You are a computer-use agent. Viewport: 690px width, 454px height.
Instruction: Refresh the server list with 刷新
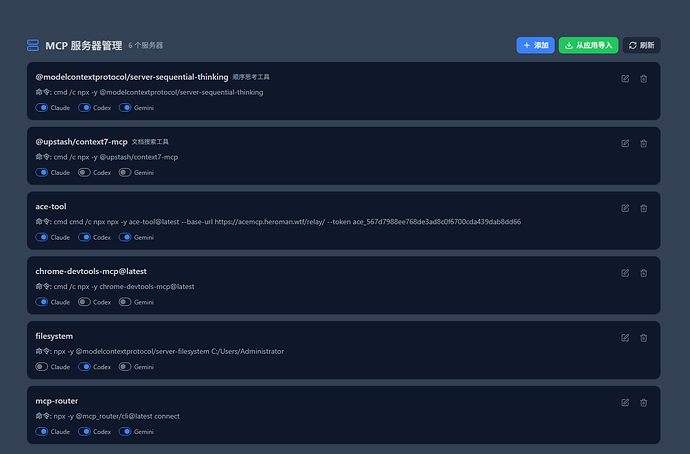tap(642, 45)
